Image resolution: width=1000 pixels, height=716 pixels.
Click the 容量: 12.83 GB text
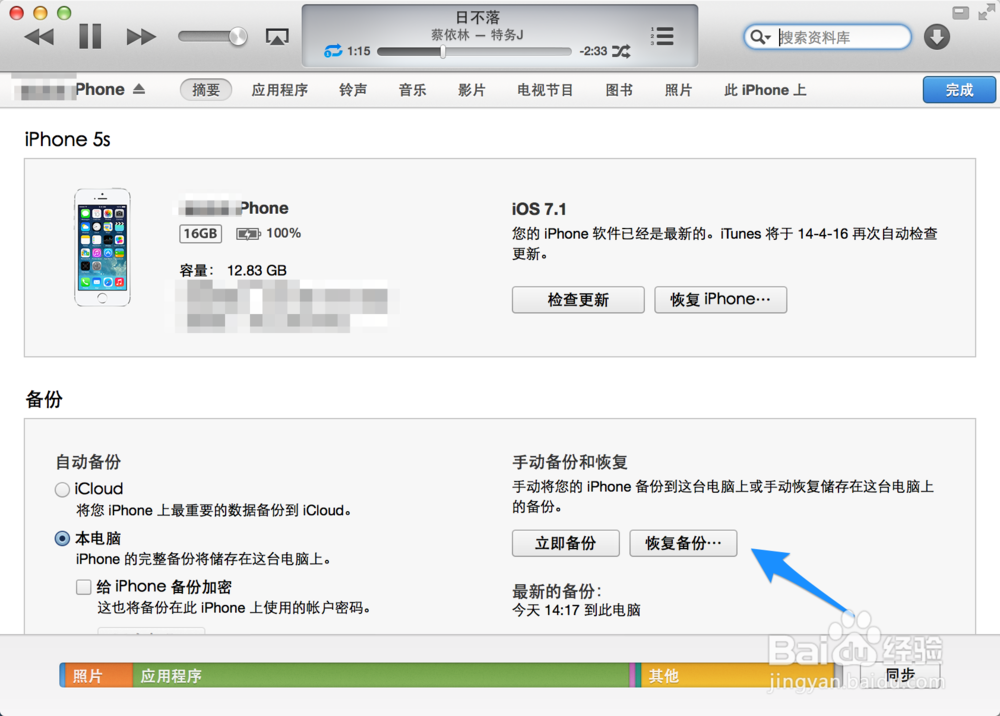click(233, 270)
